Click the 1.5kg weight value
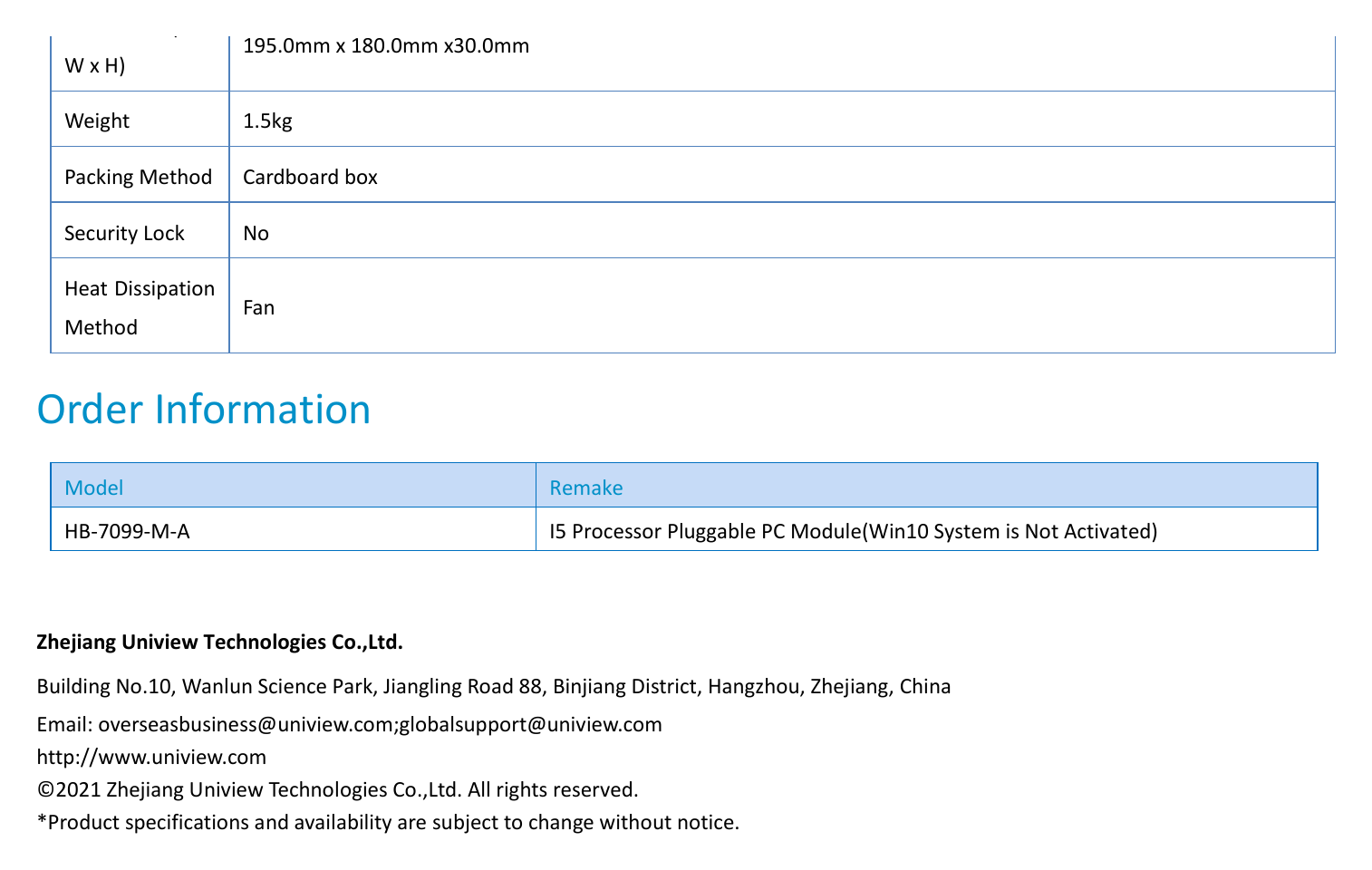 point(267,121)
